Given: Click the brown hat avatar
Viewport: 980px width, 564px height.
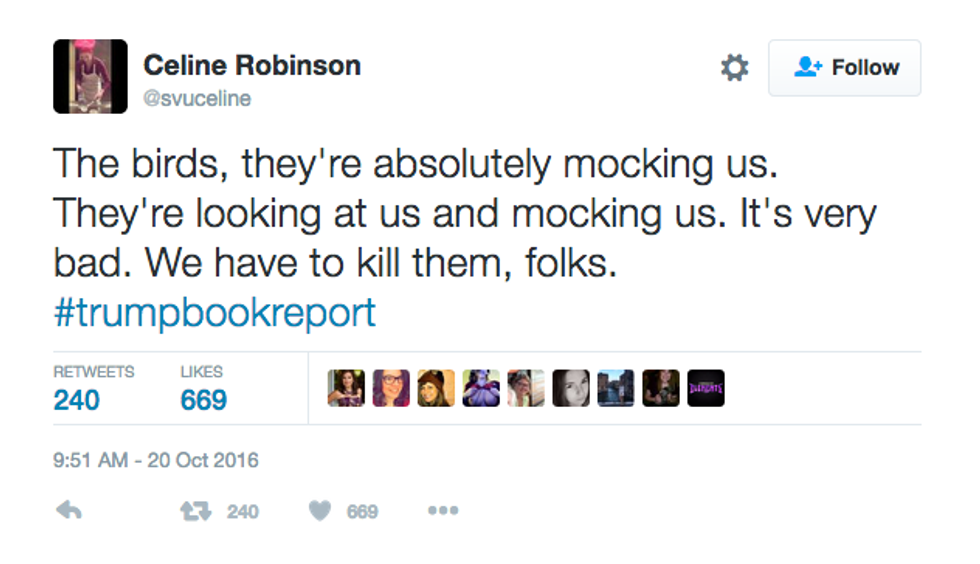Looking at the screenshot, I should (x=436, y=388).
